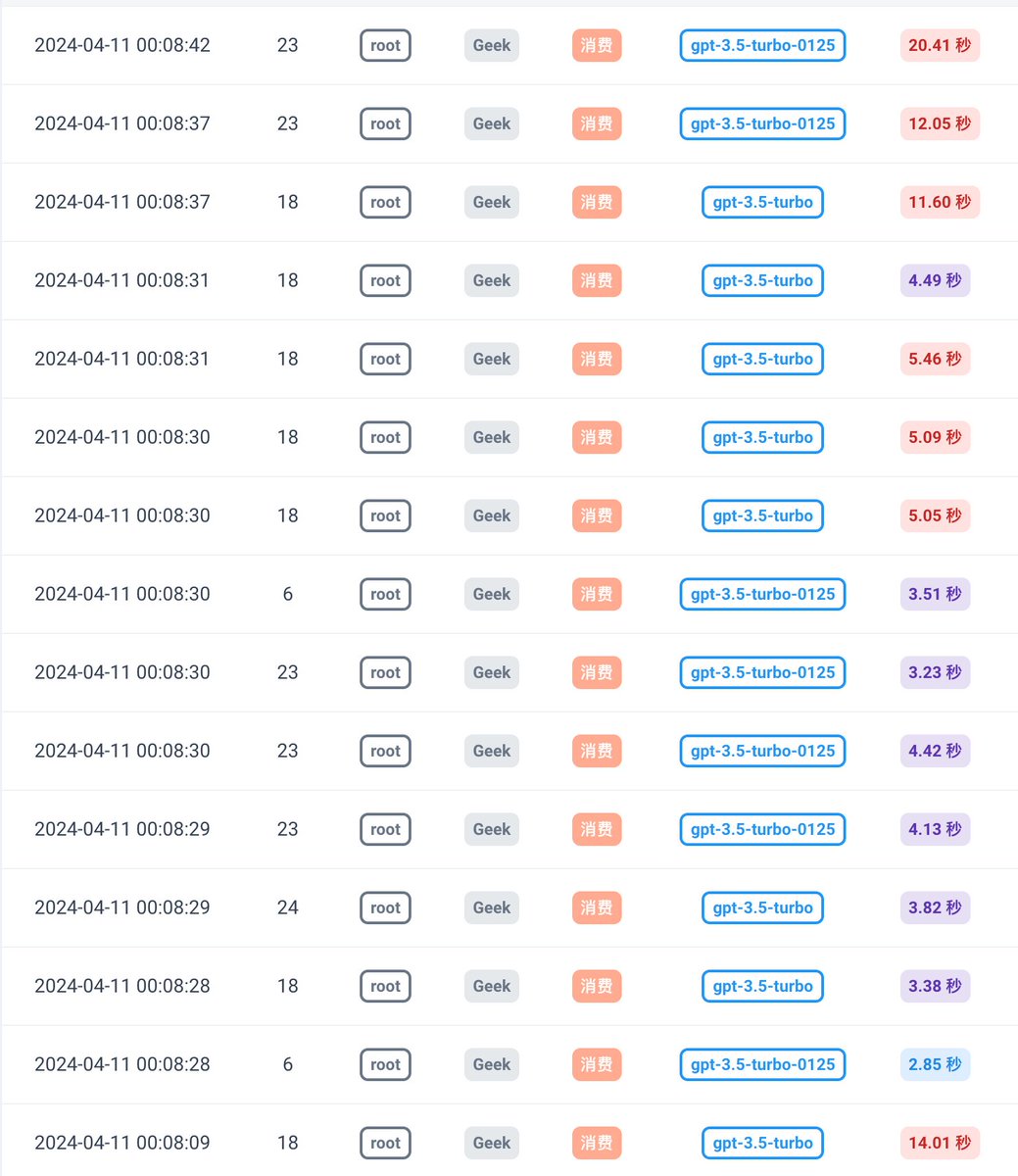Click Geek tag in the 4.13 秒 row
The width and height of the screenshot is (1018, 1176).
(x=492, y=829)
